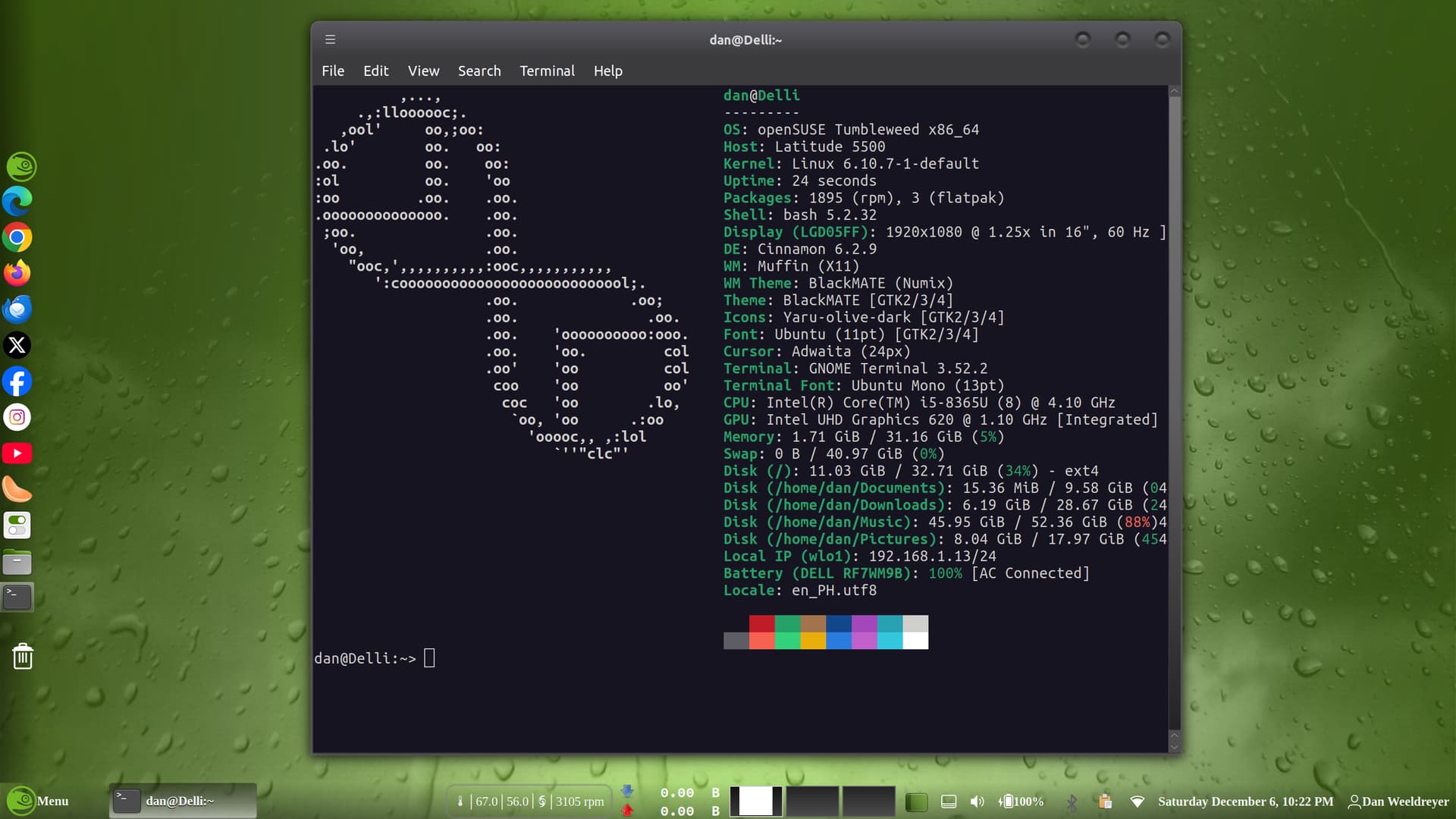Click the Bluetooth tray icon
The image size is (1456, 819).
[1072, 802]
